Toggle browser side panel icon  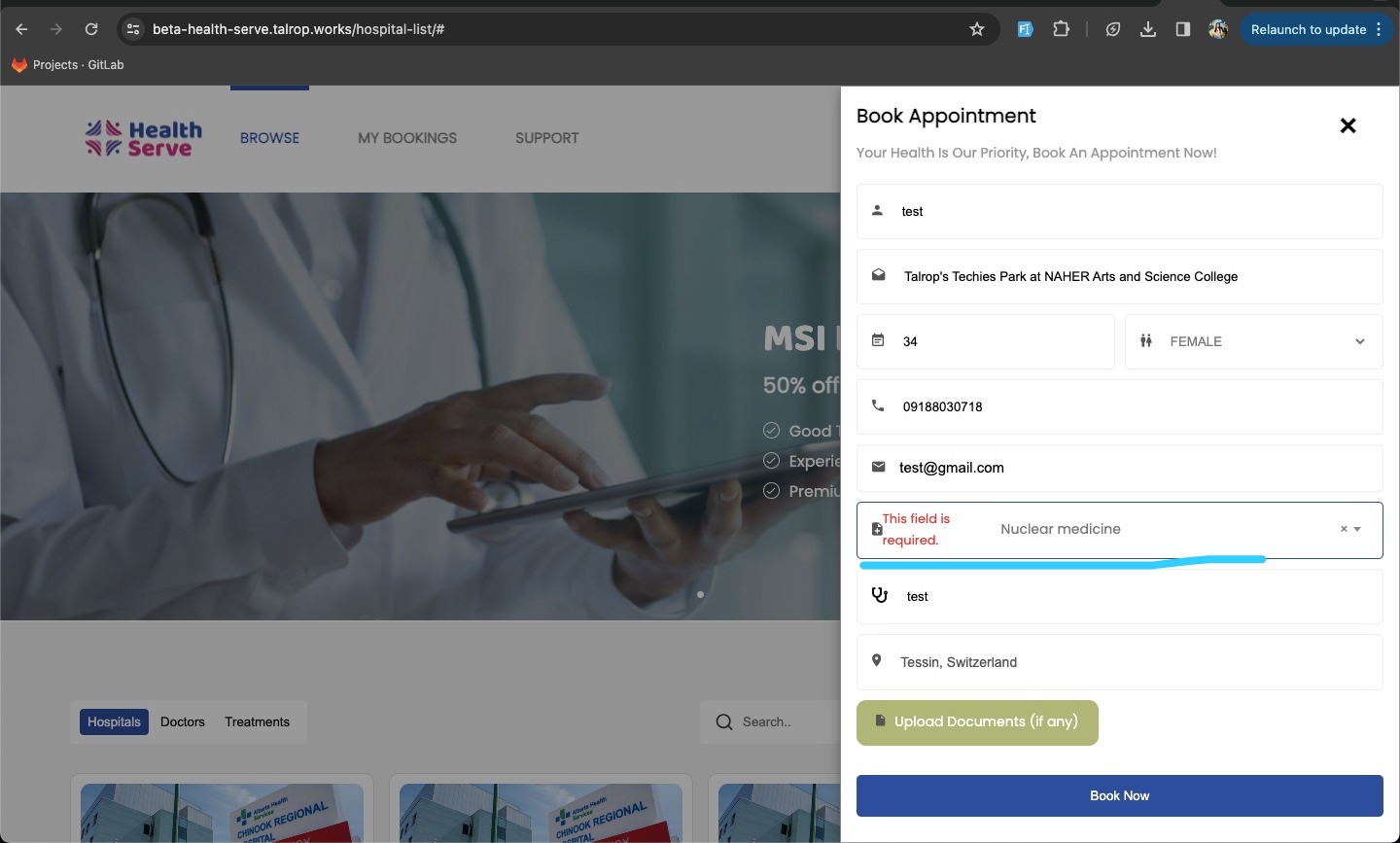pyautogui.click(x=1183, y=29)
